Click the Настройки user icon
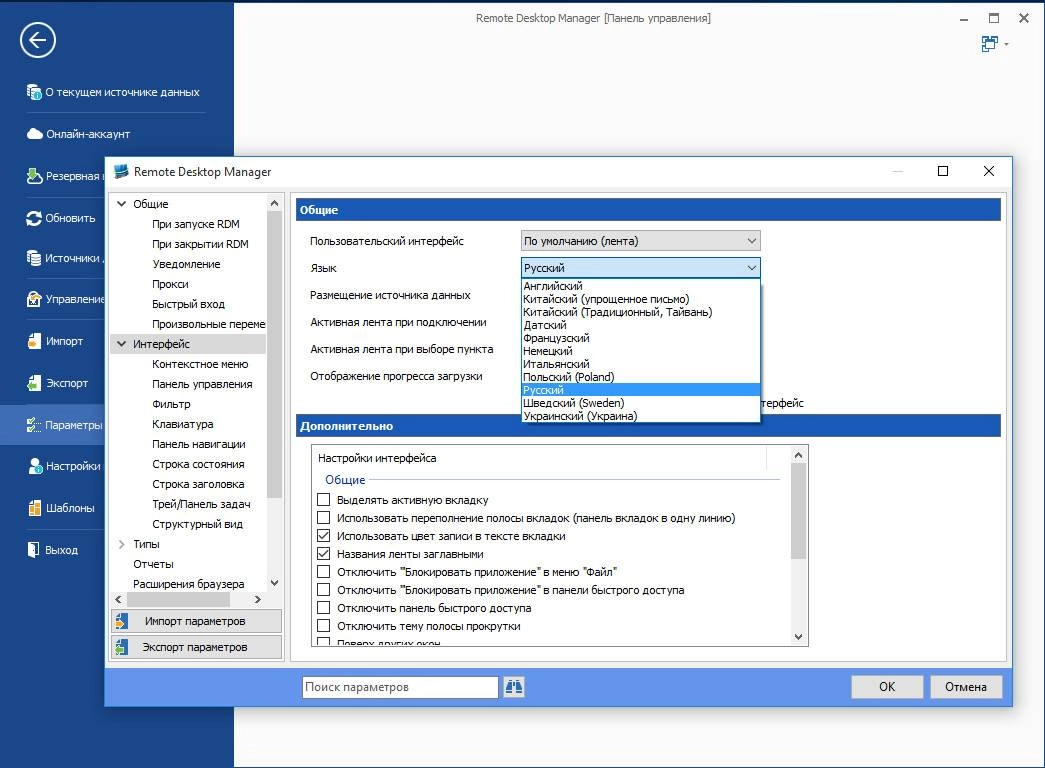 (35, 466)
